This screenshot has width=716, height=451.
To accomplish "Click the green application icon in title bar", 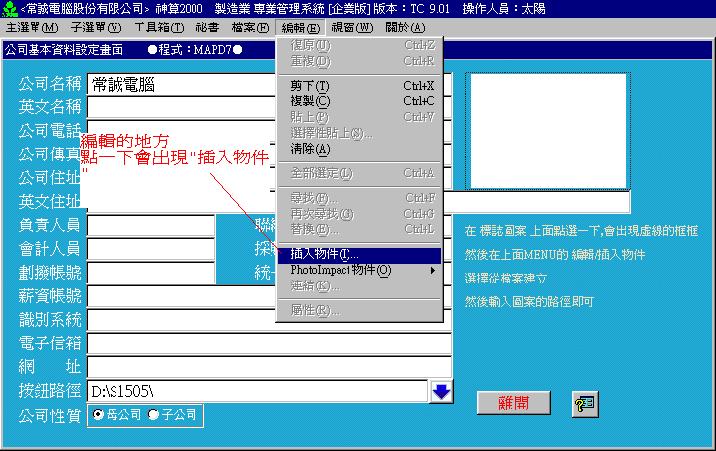I will [x=10, y=8].
